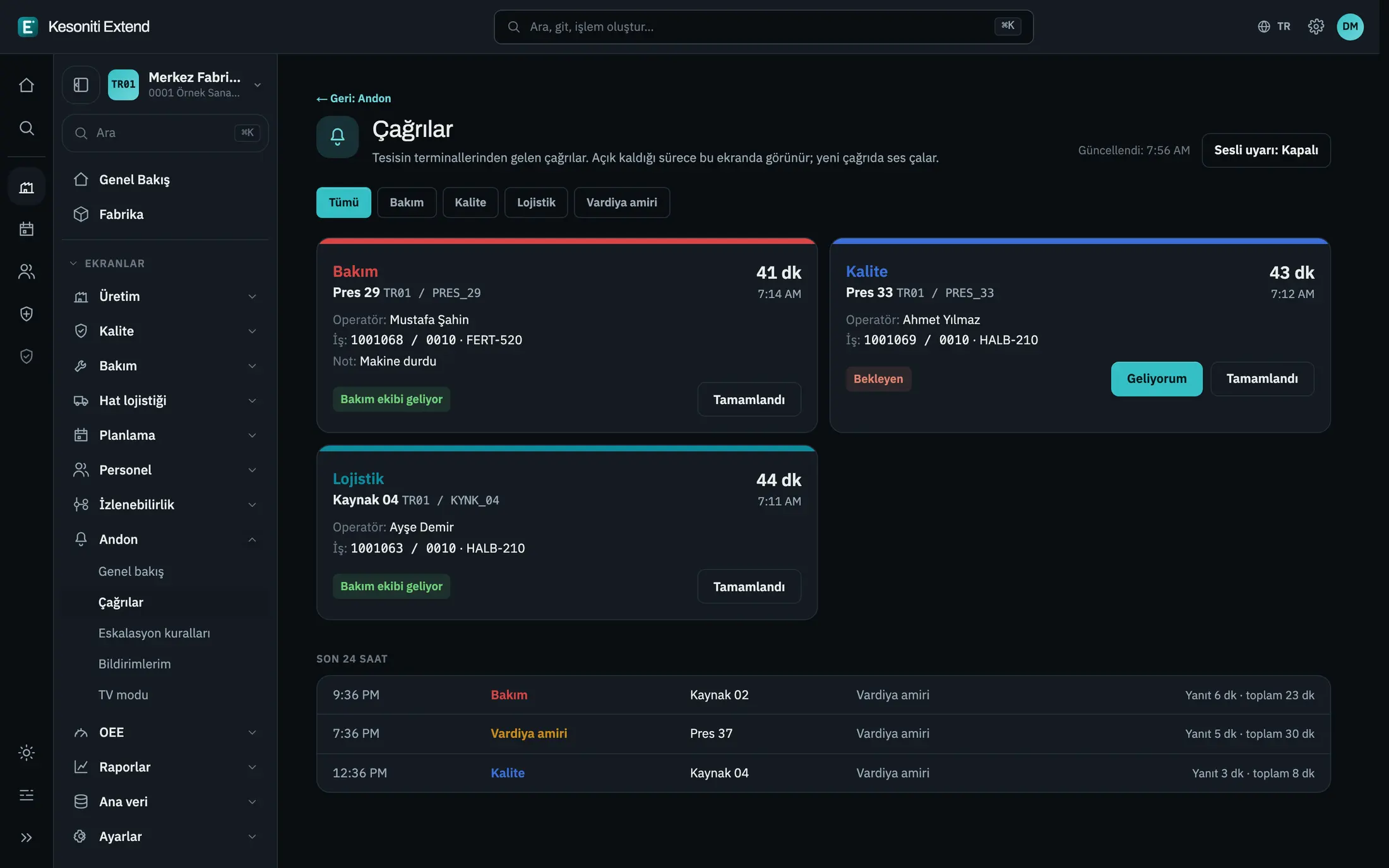
Task: Open the list settings rail icon
Action: [27, 795]
